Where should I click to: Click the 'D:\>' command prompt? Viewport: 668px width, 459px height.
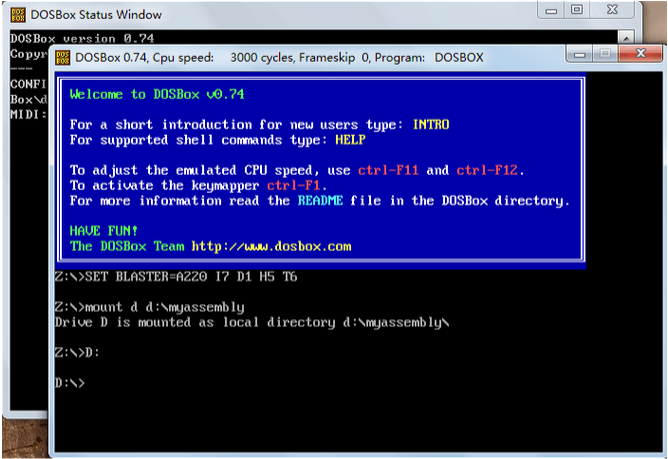70,383
